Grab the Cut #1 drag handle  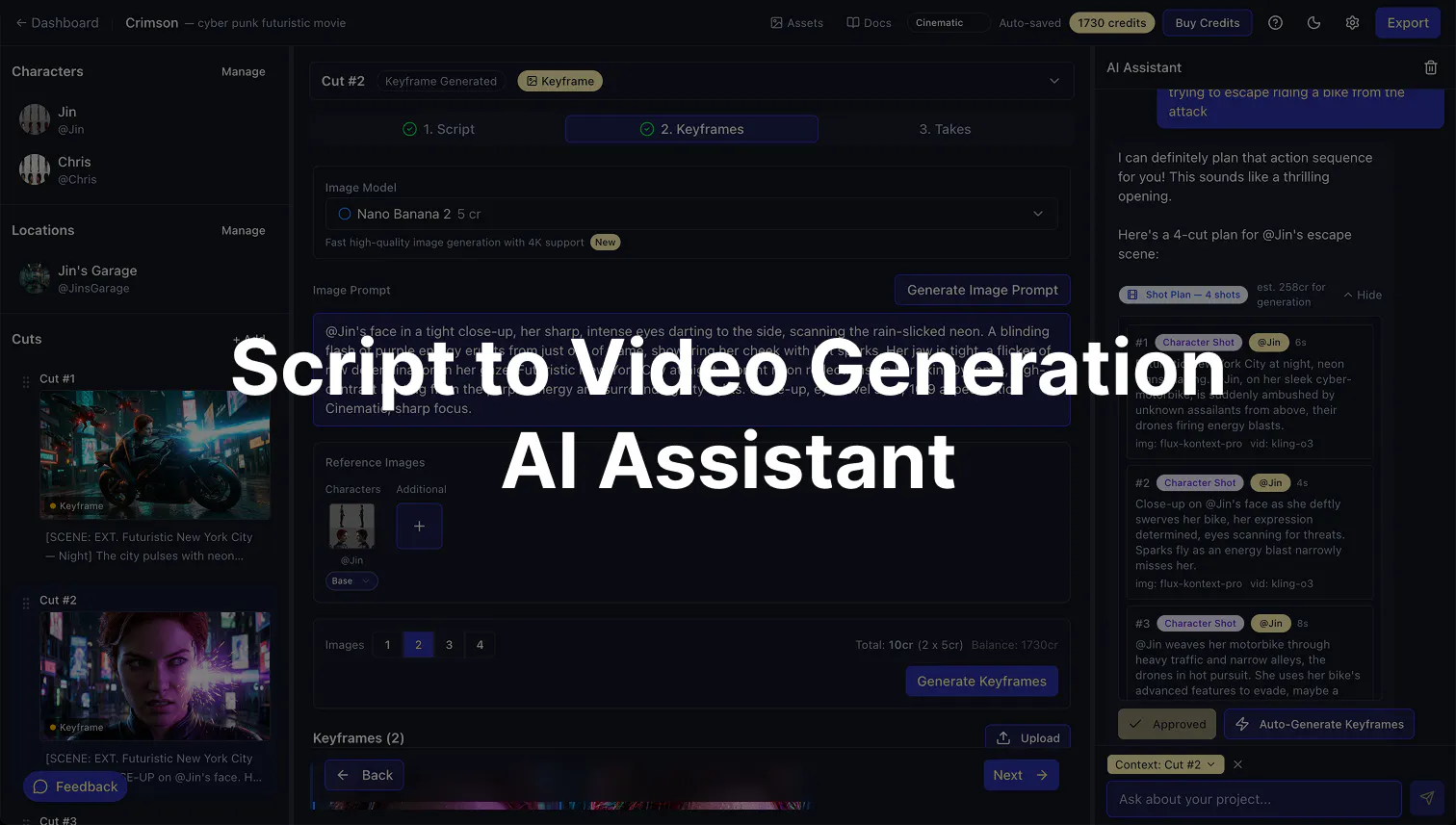point(26,382)
